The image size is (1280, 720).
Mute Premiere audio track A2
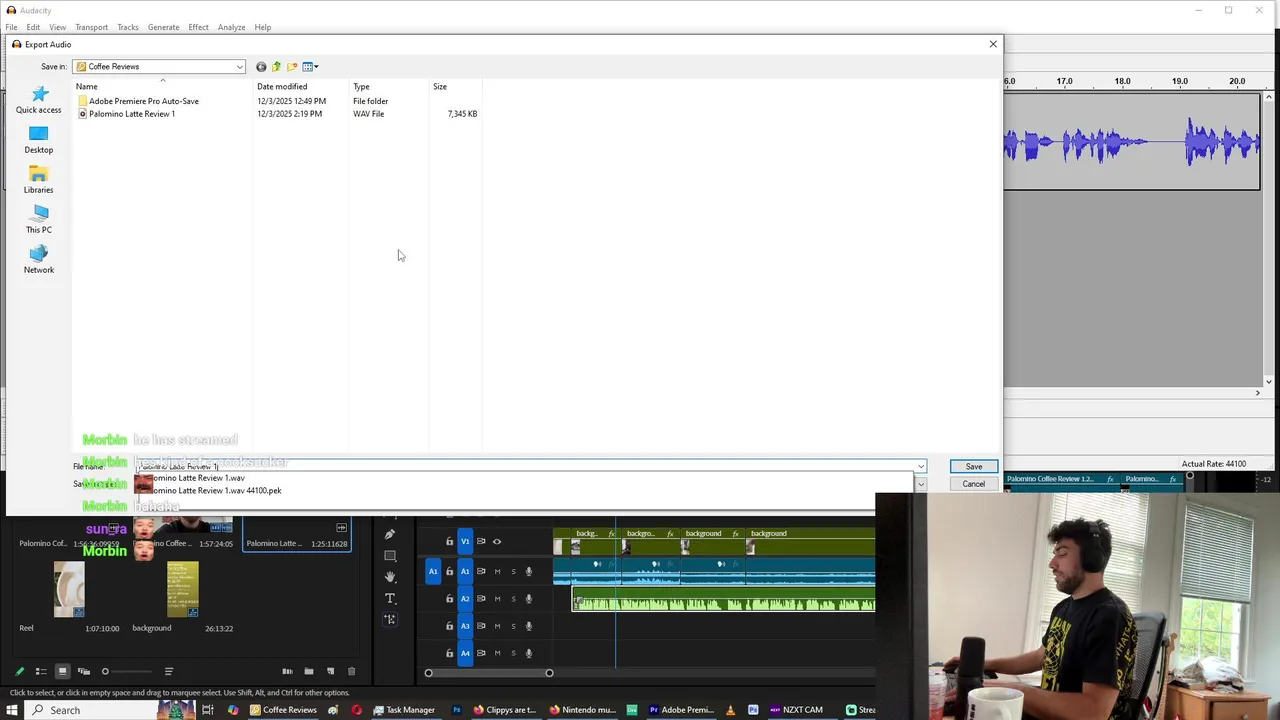[497, 599]
